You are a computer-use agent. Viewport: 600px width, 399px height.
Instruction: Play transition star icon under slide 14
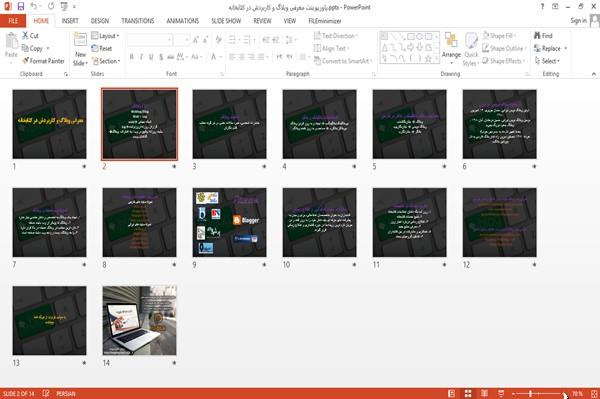point(174,363)
